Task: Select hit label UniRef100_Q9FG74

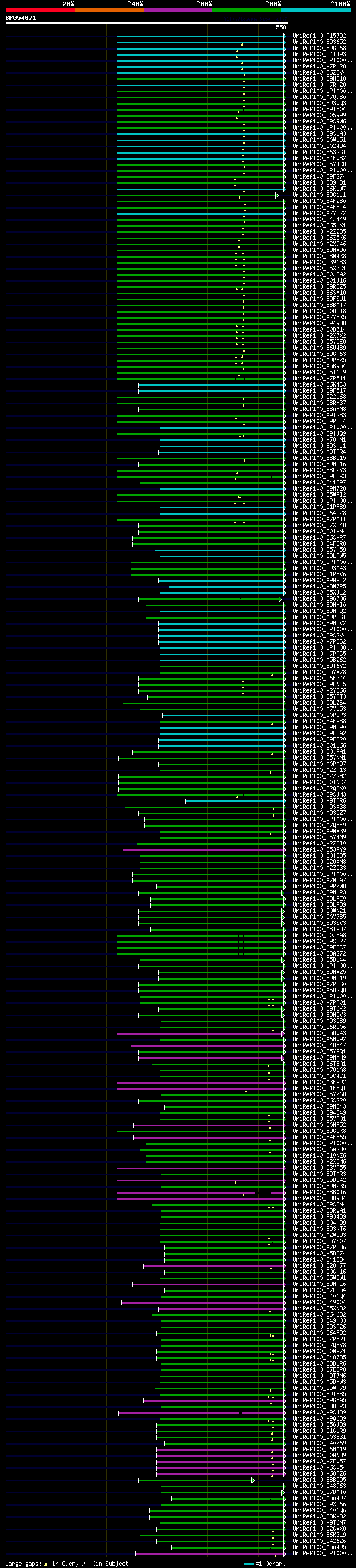Action: coord(319,176)
